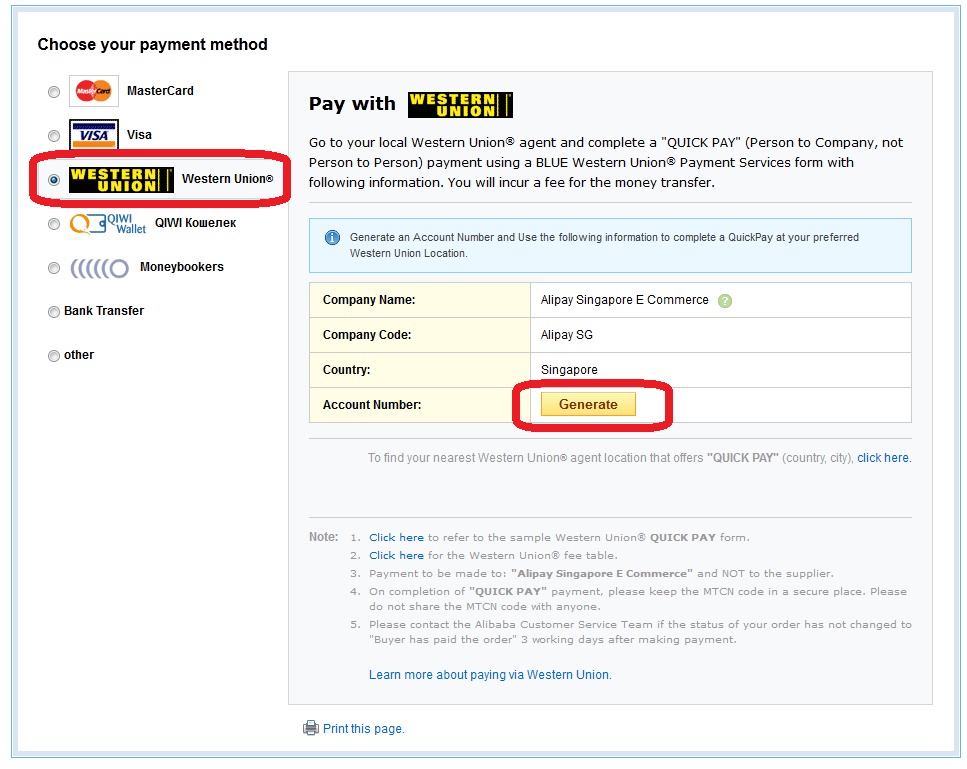This screenshot has height=769, width=967.
Task: Select the MasterCard radio button
Action: (54, 92)
